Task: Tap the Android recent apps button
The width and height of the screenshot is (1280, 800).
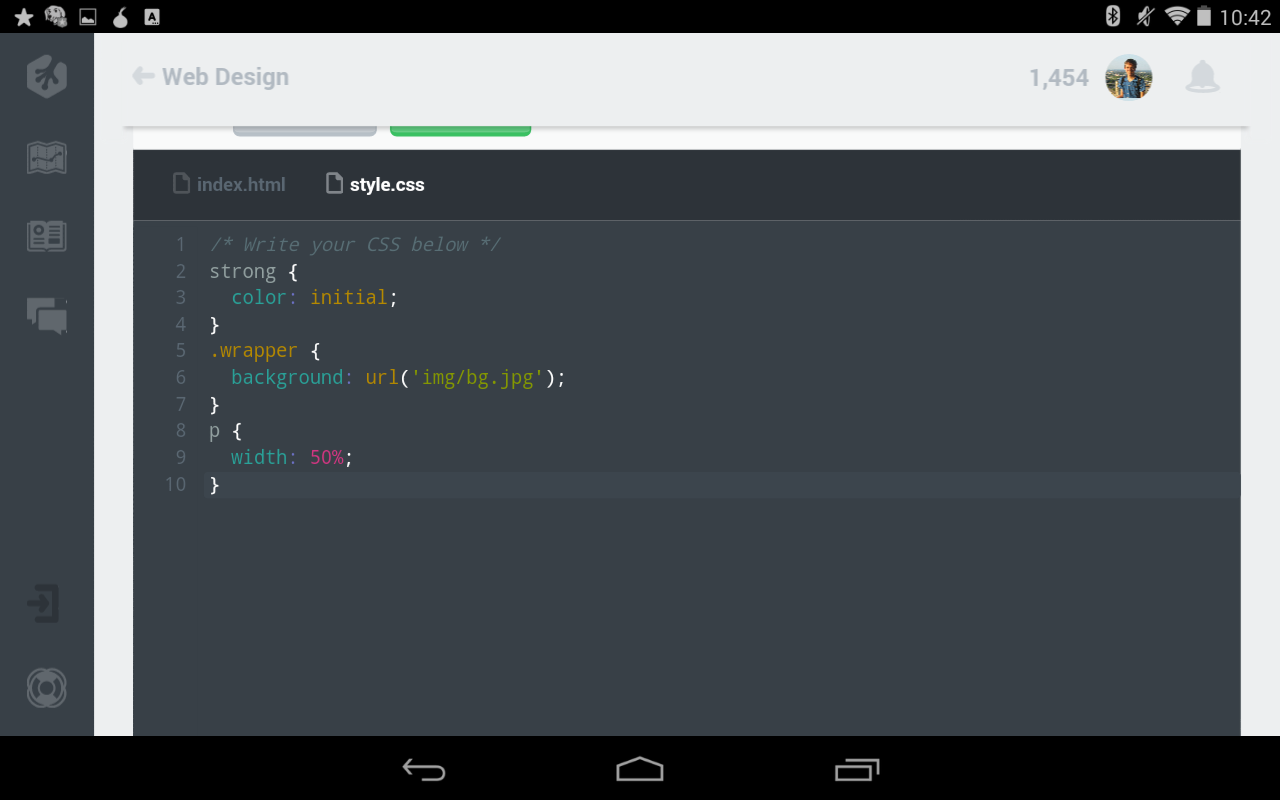Action: tap(857, 769)
